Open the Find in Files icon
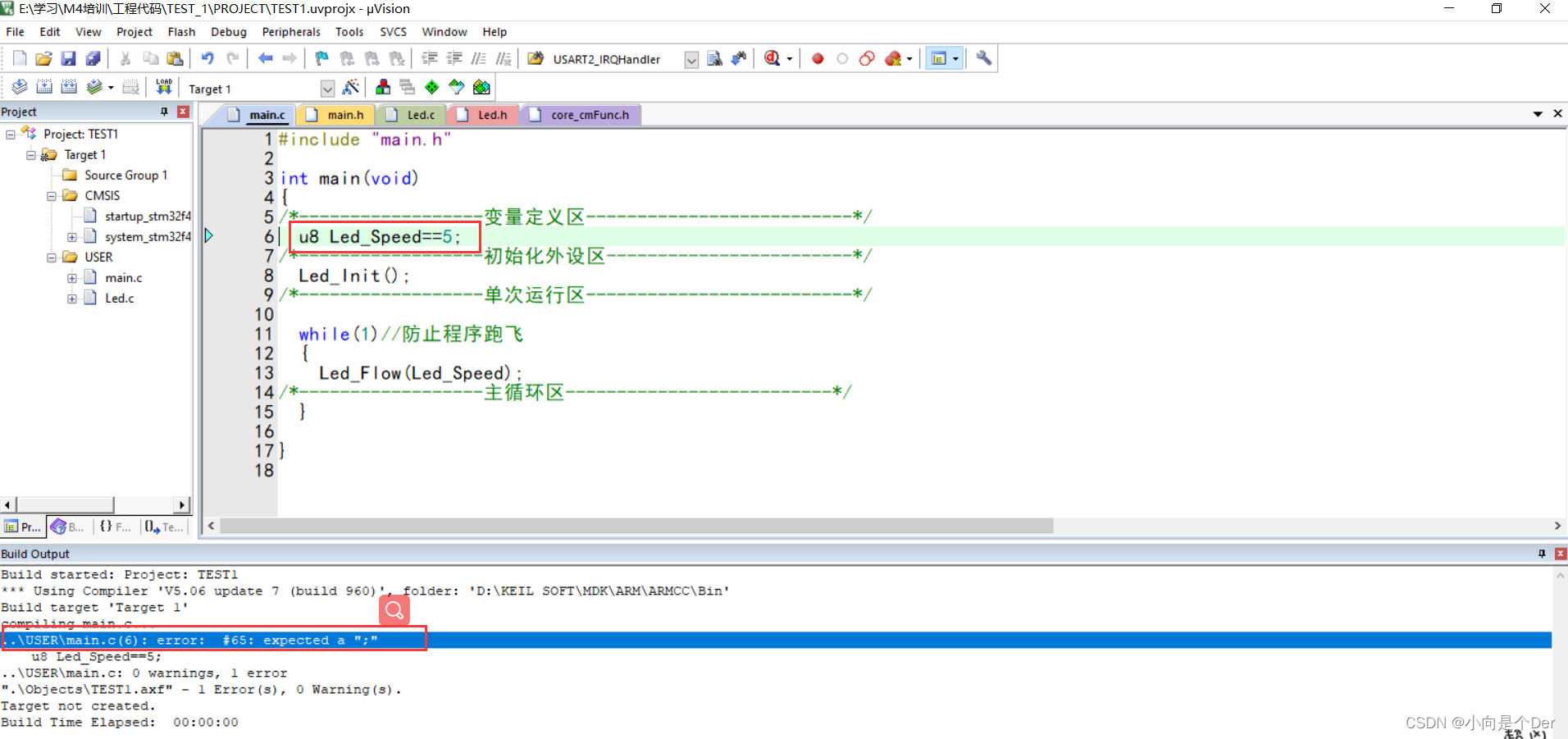This screenshot has width=1568, height=739. [536, 58]
